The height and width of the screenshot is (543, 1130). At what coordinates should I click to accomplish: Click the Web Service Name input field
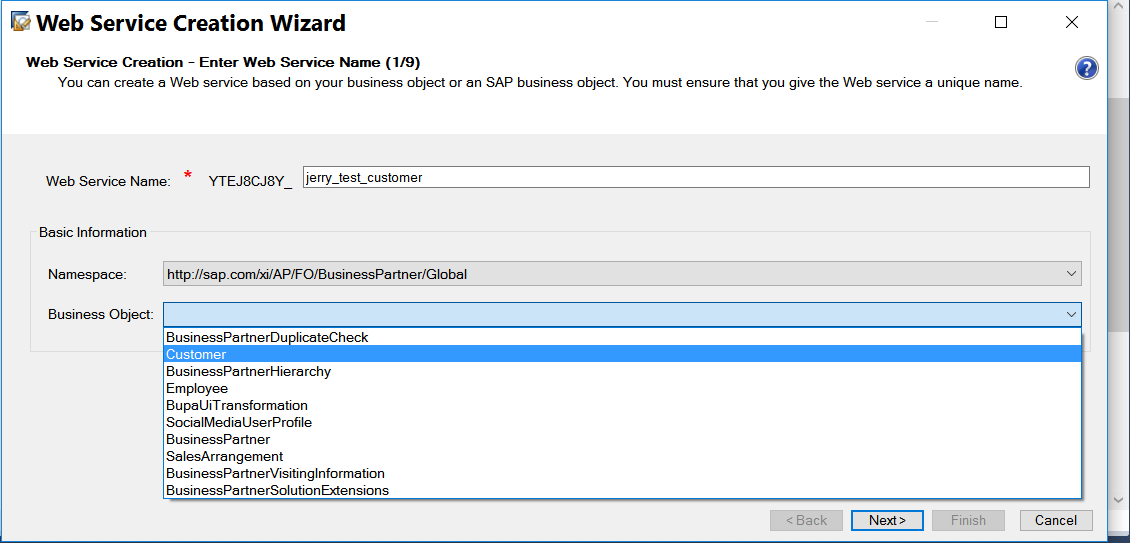coord(696,177)
